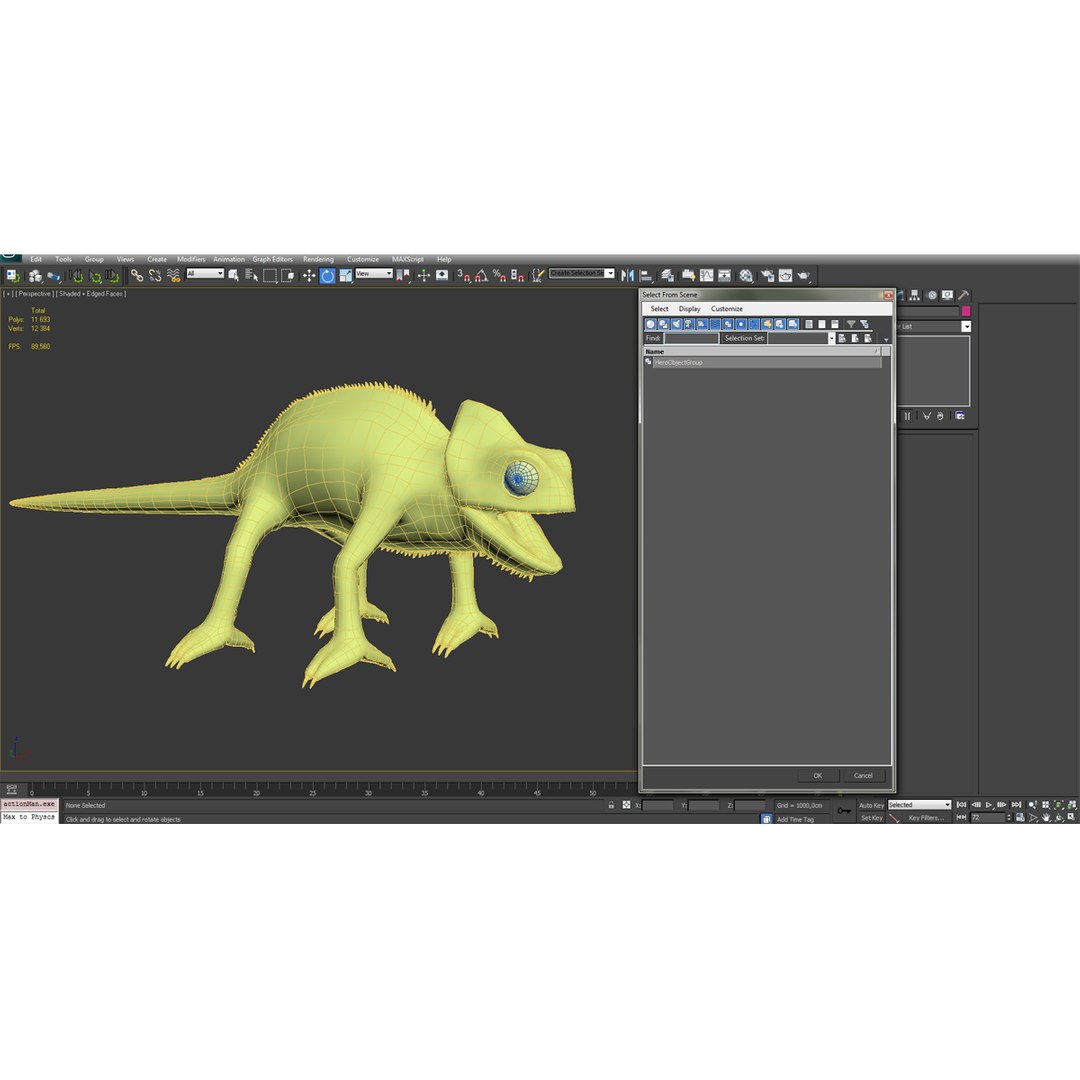
Task: Open the View reference coordinate dropdown
Action: (374, 273)
